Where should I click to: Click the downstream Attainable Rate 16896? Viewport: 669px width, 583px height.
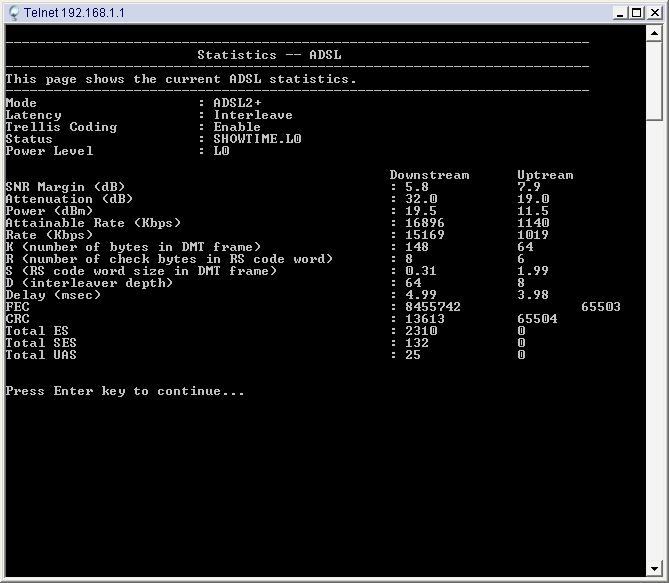click(425, 223)
